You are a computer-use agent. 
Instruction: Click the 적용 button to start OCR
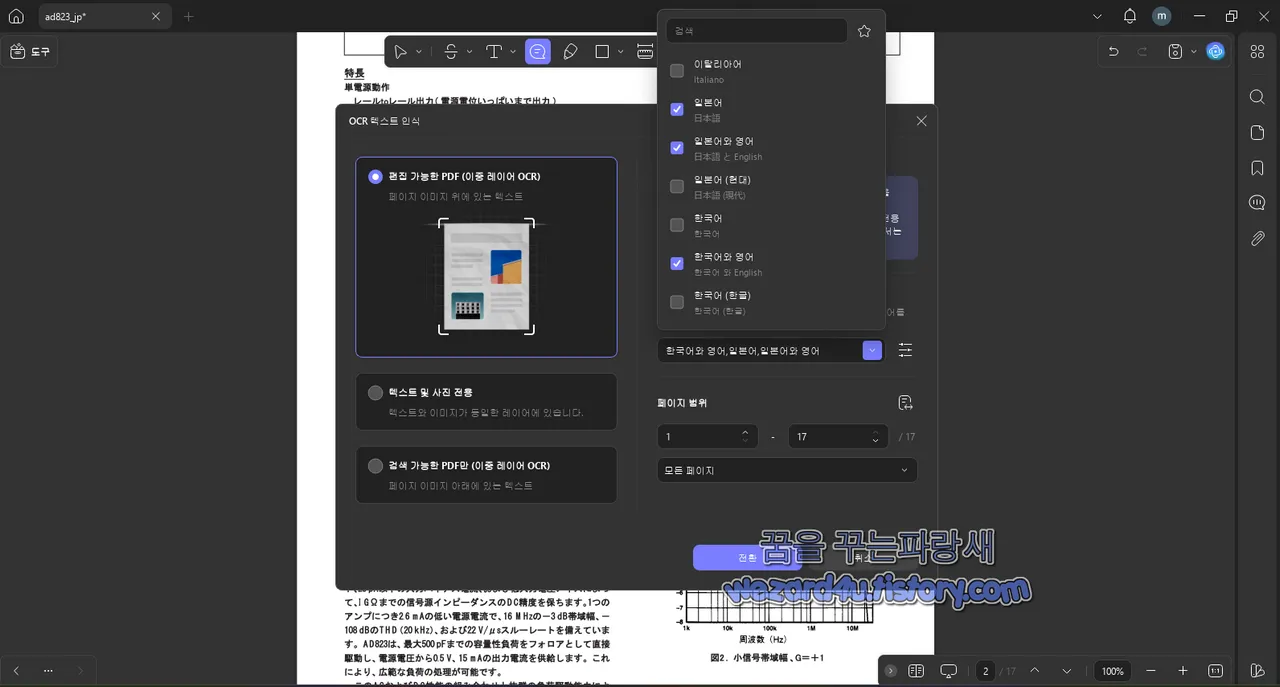point(747,558)
